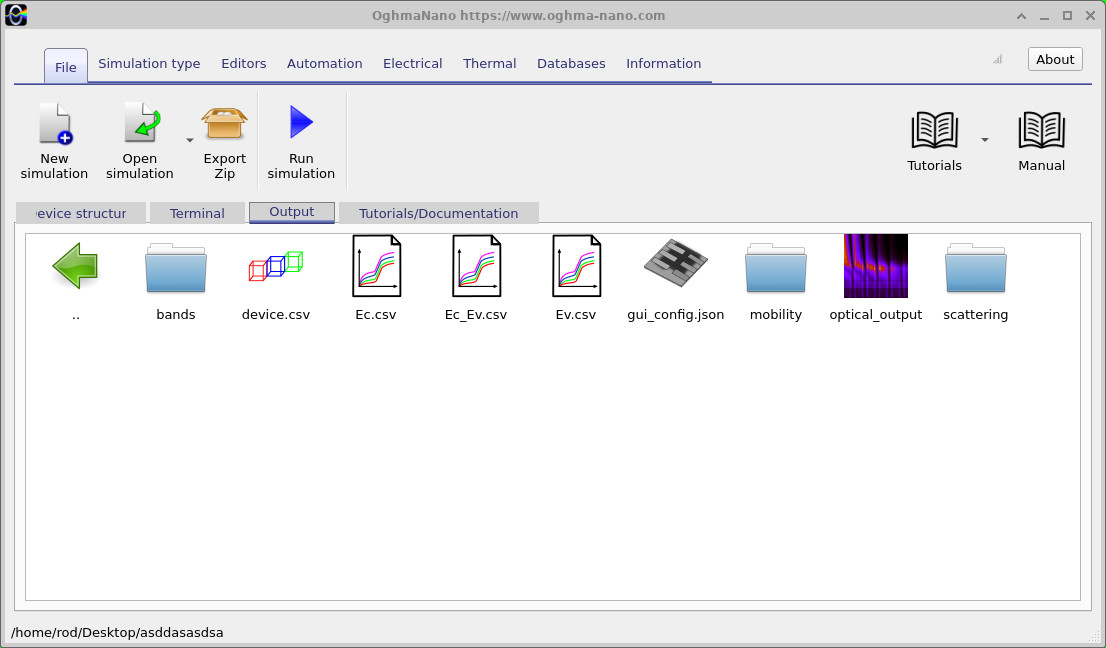Viewport: 1106px width, 648px height.
Task: Open the Databases ribbon tab
Action: tap(571, 63)
